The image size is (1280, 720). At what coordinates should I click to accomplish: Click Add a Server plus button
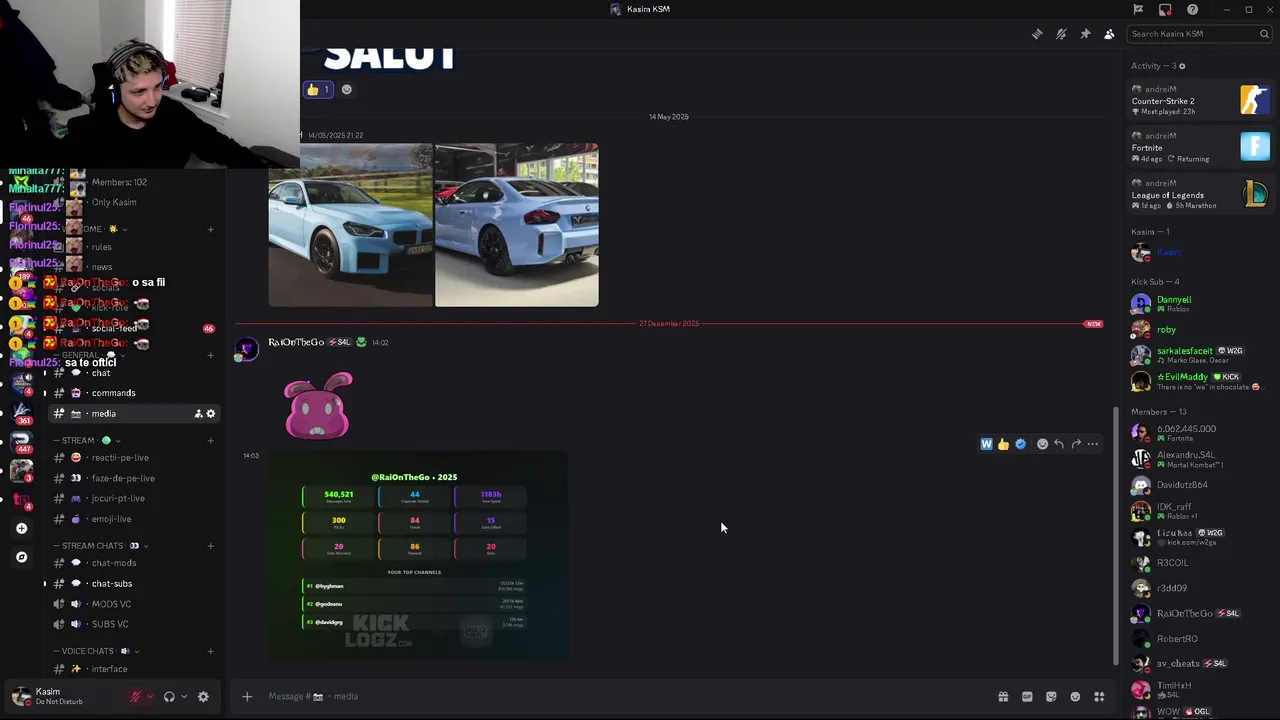(21, 528)
